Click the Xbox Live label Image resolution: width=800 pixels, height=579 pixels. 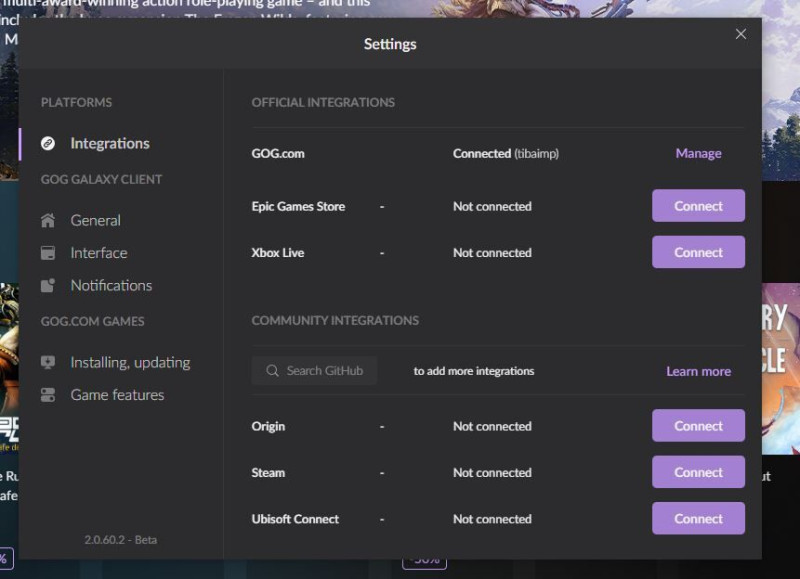(278, 253)
